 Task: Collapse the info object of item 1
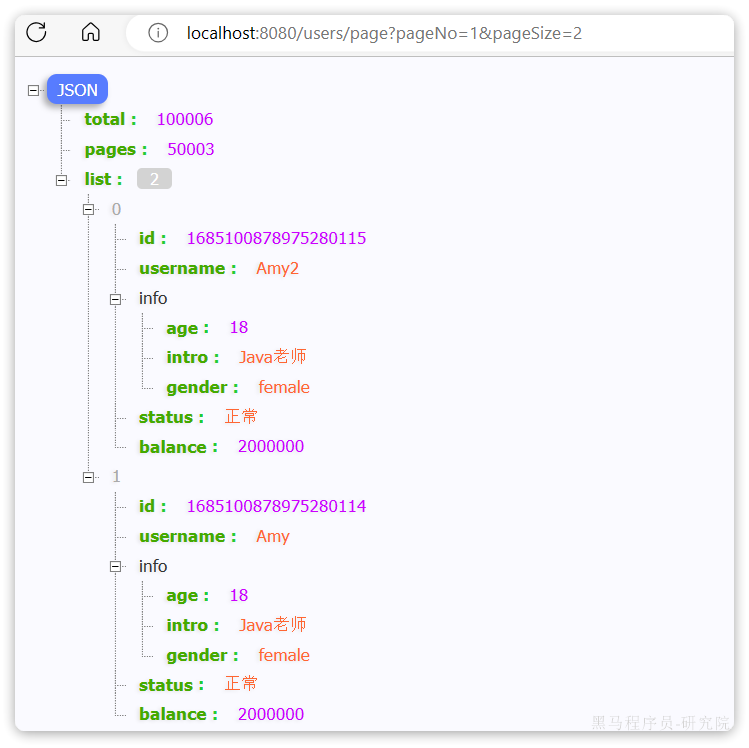116,567
